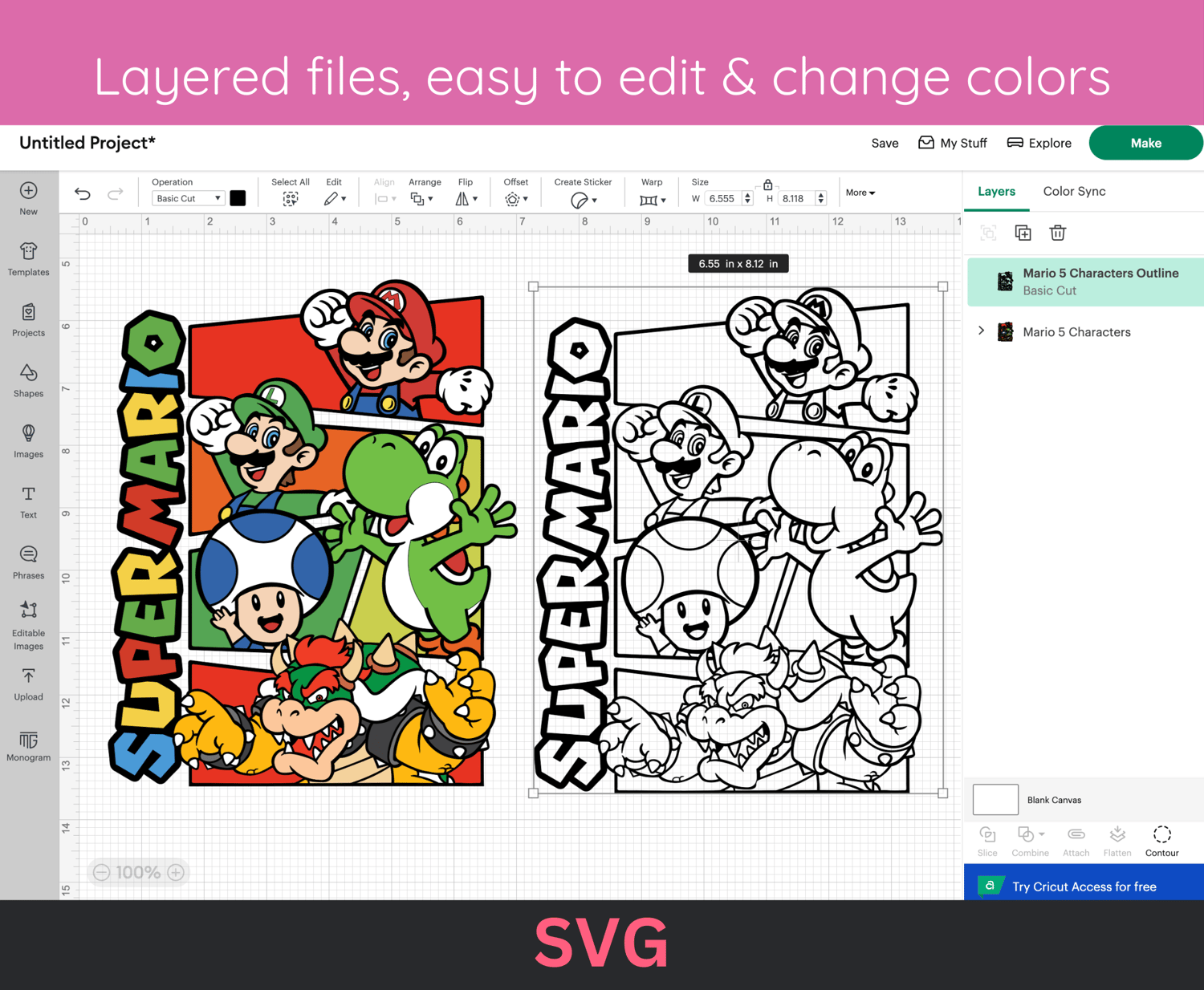
Task: Open Editable Images panel
Action: pos(28,626)
